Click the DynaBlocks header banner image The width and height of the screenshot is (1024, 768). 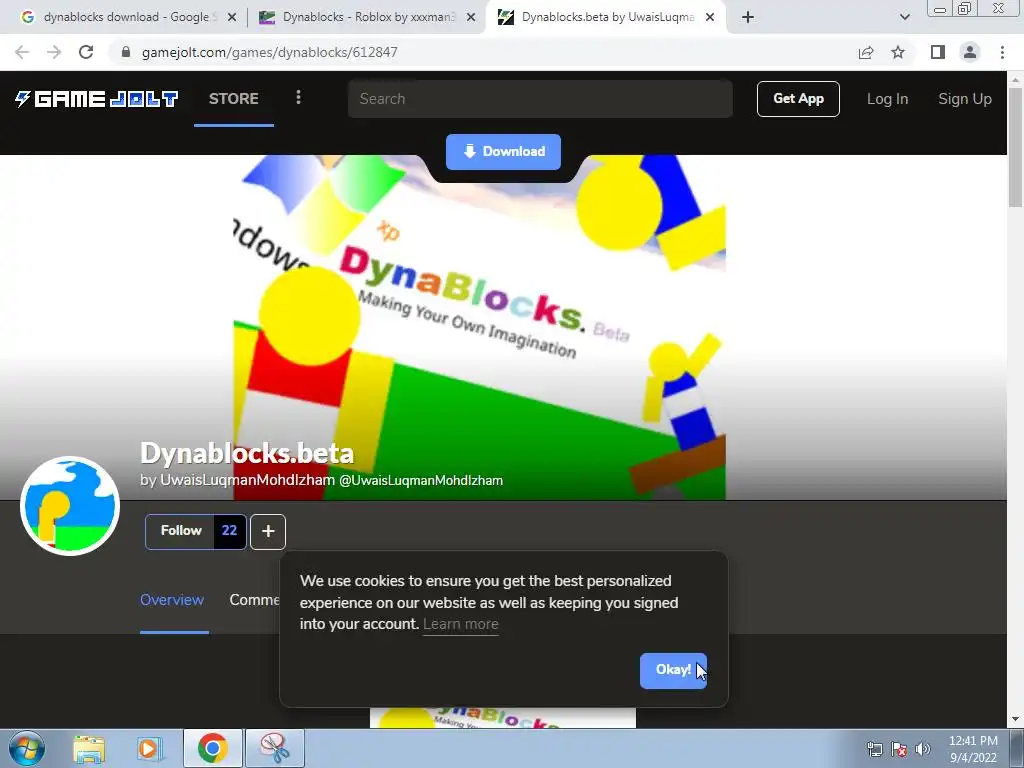coord(479,327)
